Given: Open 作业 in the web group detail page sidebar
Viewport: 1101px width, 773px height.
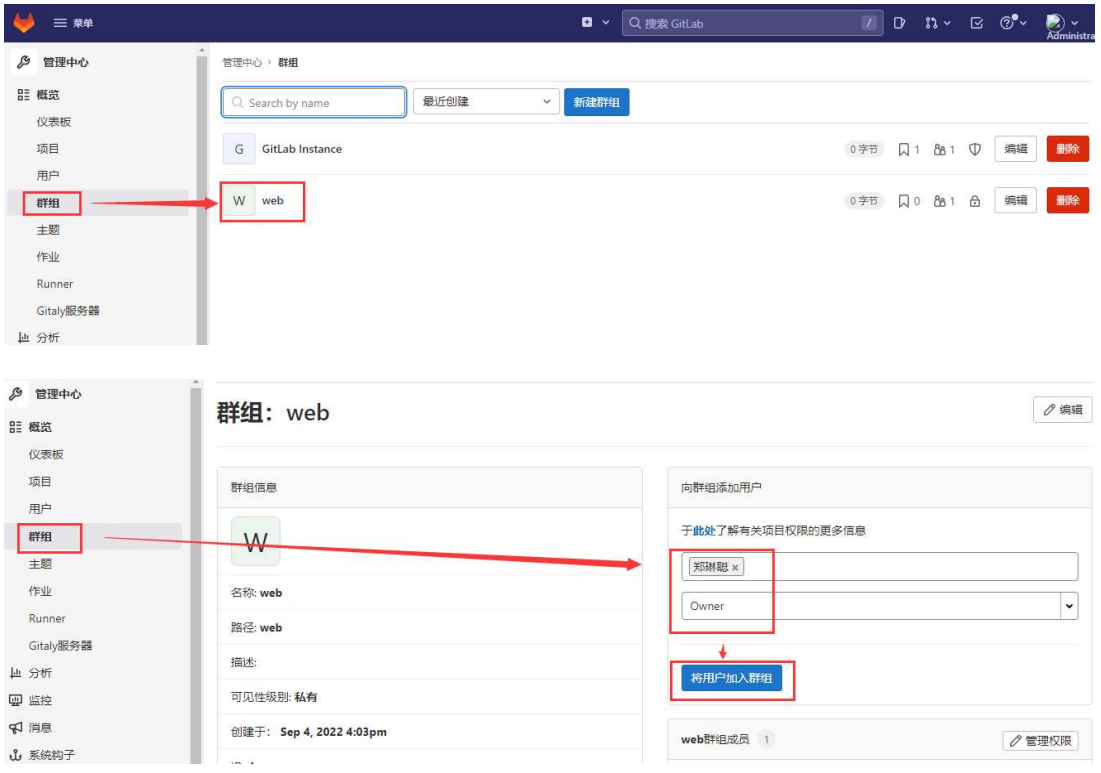Looking at the screenshot, I should point(40,591).
